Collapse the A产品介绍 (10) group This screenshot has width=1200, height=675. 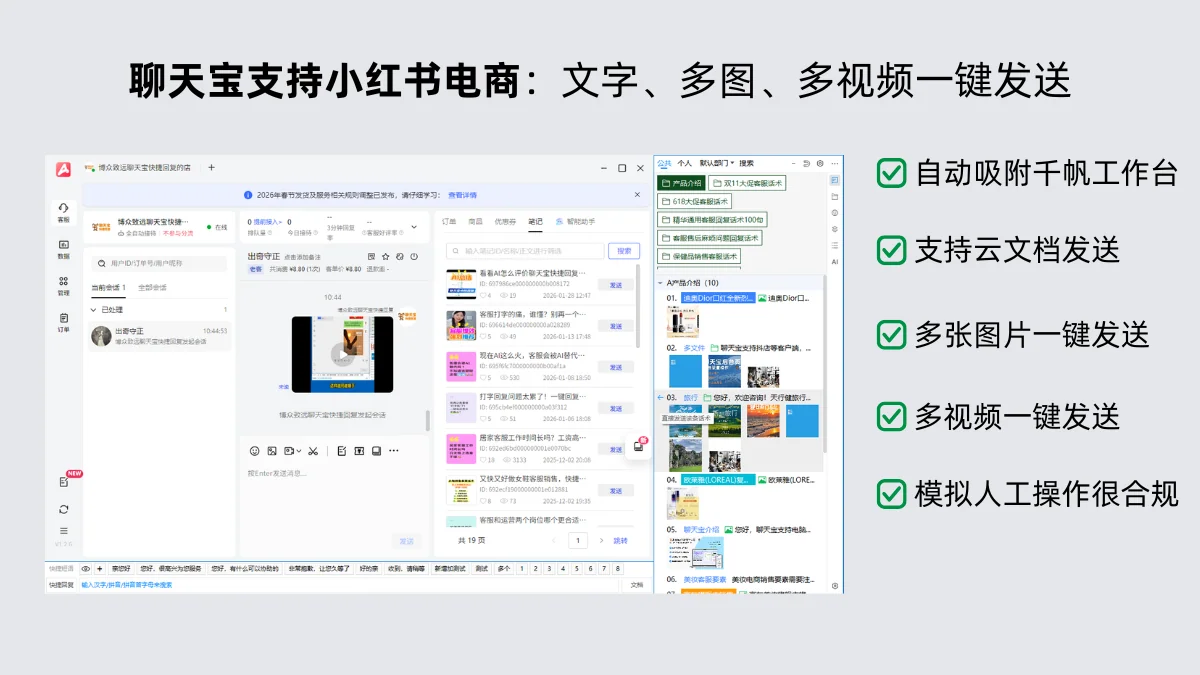[660, 283]
